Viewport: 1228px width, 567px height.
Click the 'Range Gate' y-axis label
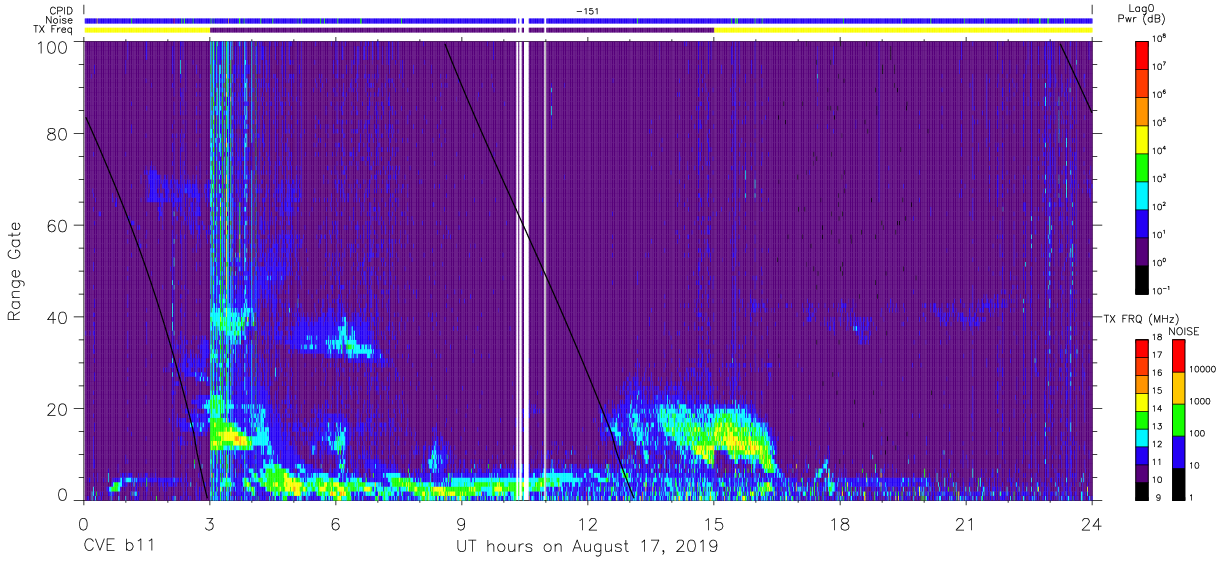click(15, 272)
